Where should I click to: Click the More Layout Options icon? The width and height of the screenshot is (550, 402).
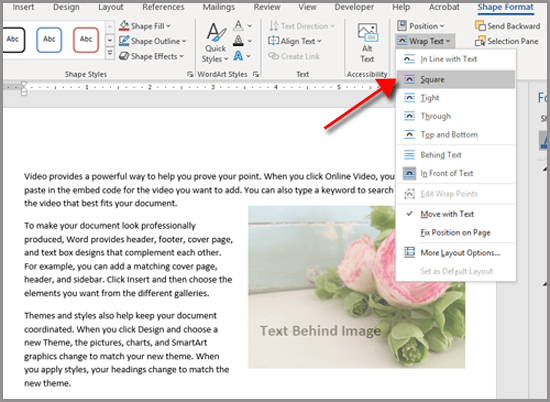[x=409, y=253]
